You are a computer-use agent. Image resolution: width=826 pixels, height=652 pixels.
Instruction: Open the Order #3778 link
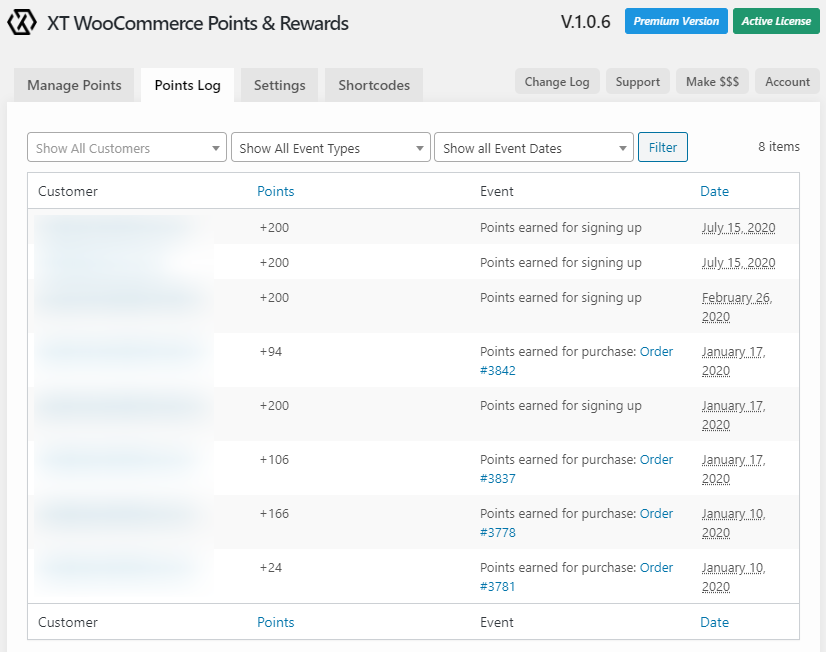(576, 523)
